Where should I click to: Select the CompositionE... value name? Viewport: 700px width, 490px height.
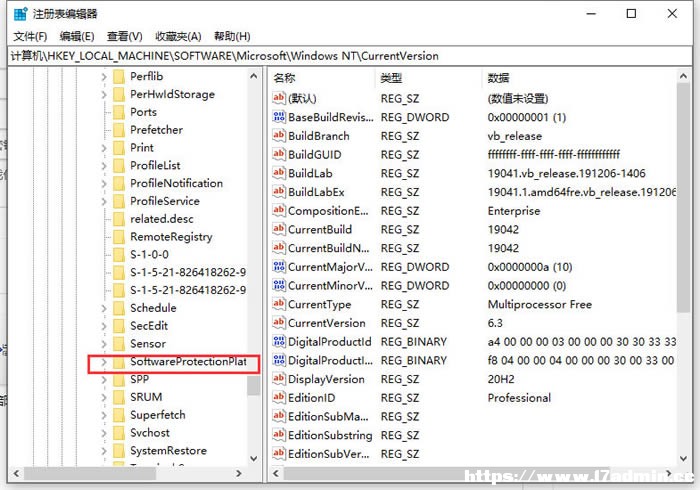328,211
